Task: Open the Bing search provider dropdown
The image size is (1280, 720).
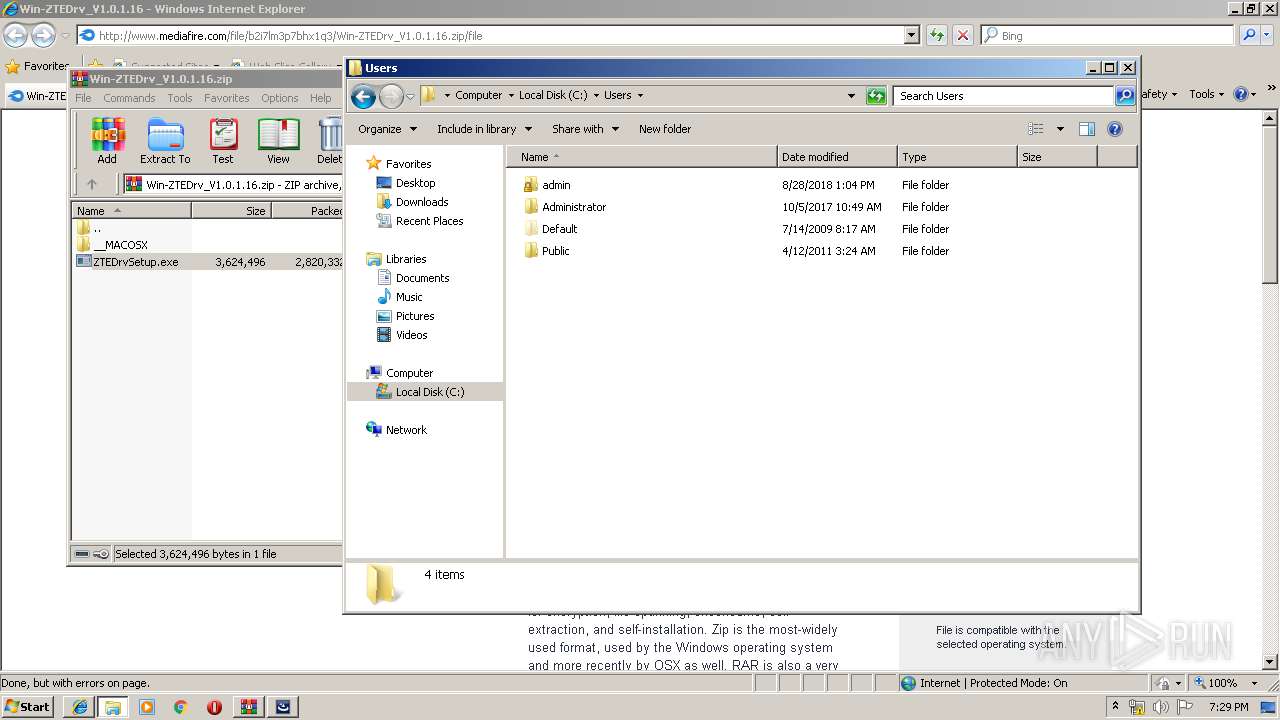Action: pyautogui.click(x=1268, y=35)
